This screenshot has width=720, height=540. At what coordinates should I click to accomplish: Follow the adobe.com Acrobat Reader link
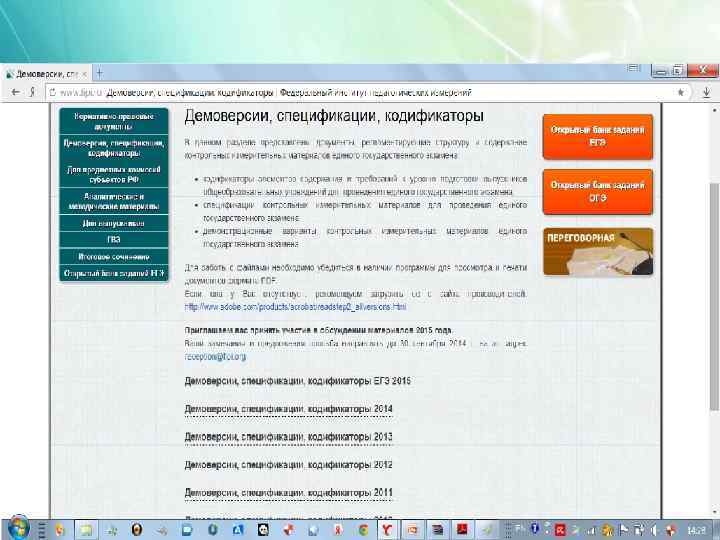[295, 306]
